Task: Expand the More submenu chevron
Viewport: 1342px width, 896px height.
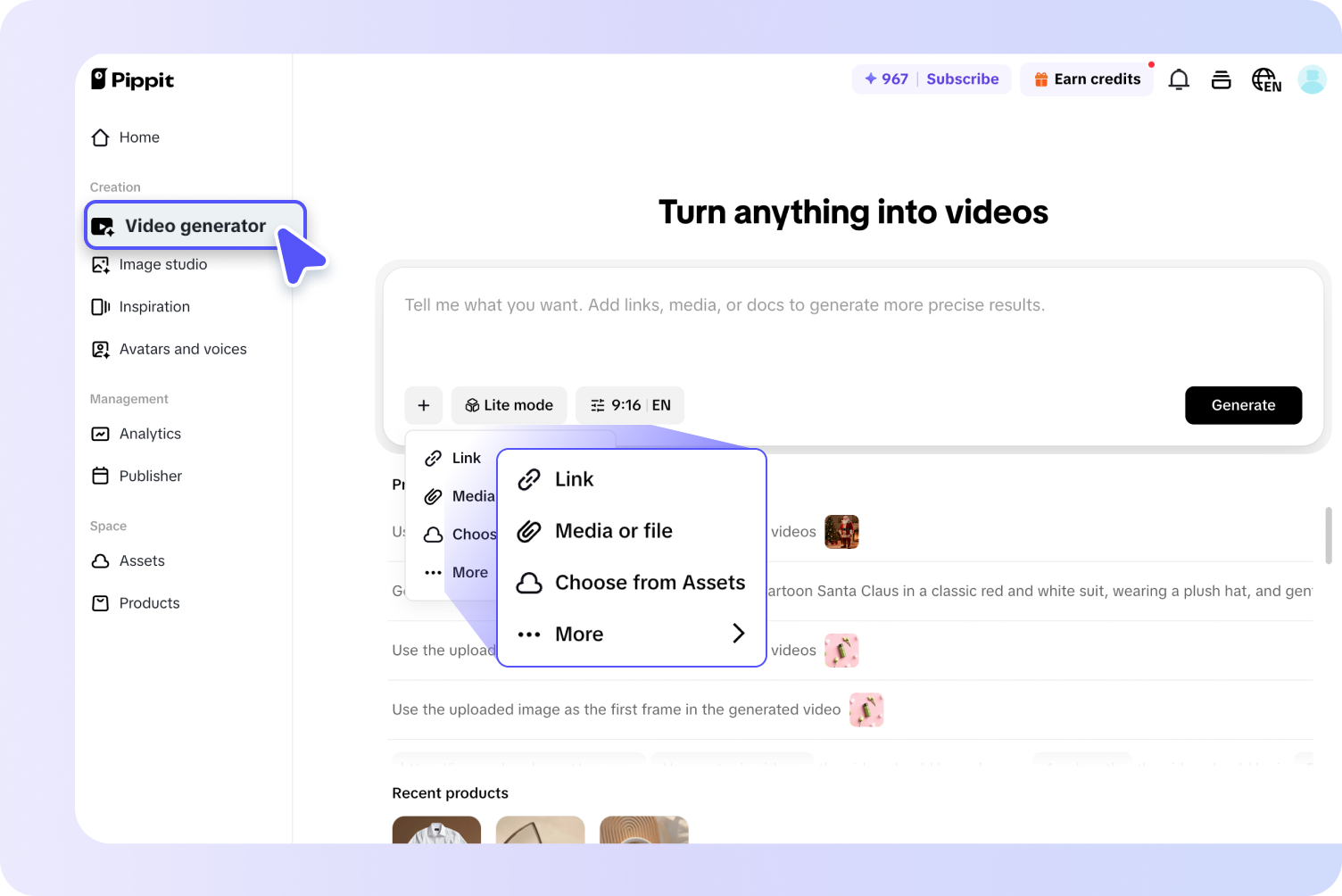Action: click(739, 634)
